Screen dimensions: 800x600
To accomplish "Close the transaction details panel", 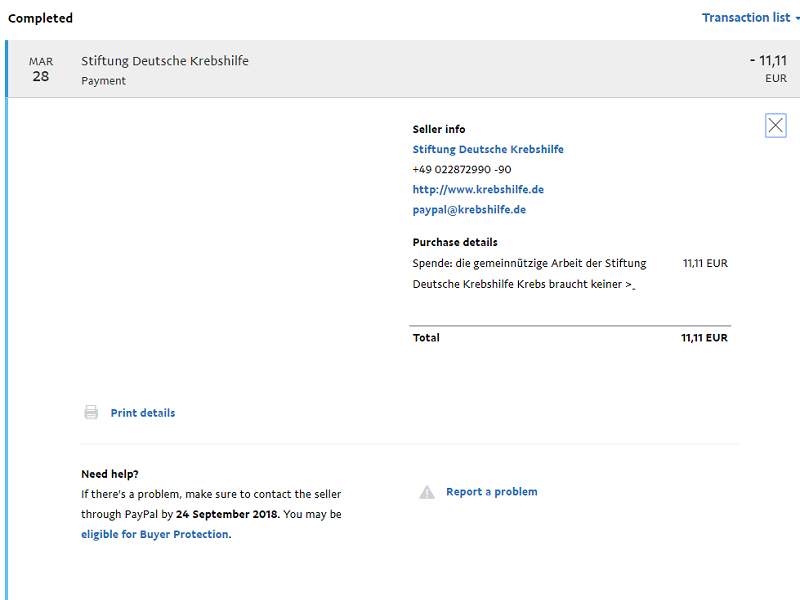I will (776, 126).
